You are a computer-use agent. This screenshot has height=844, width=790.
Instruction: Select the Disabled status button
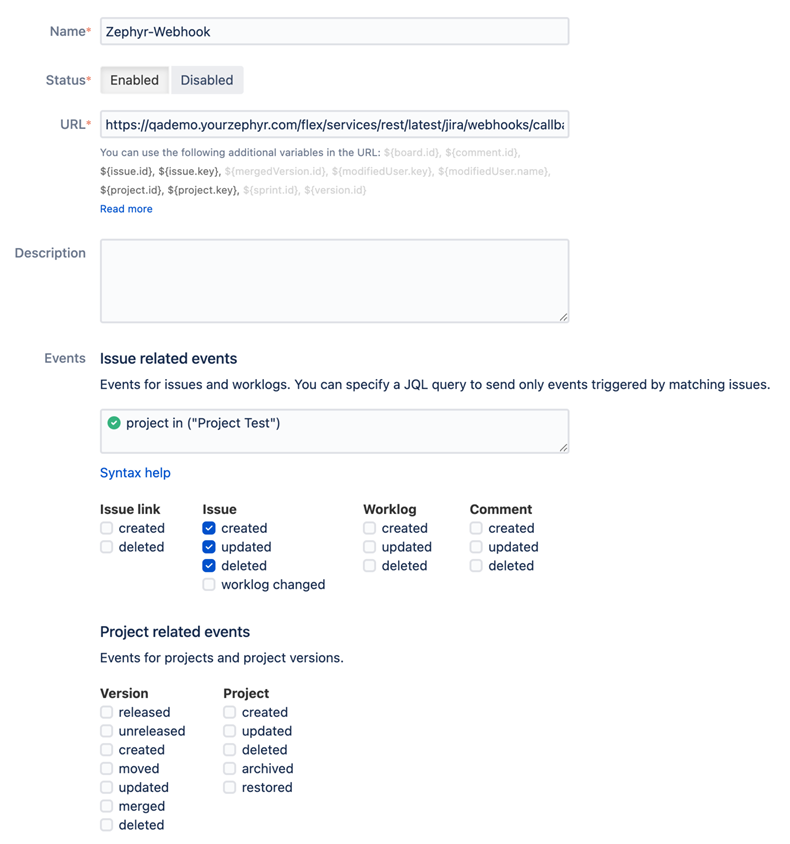click(207, 80)
